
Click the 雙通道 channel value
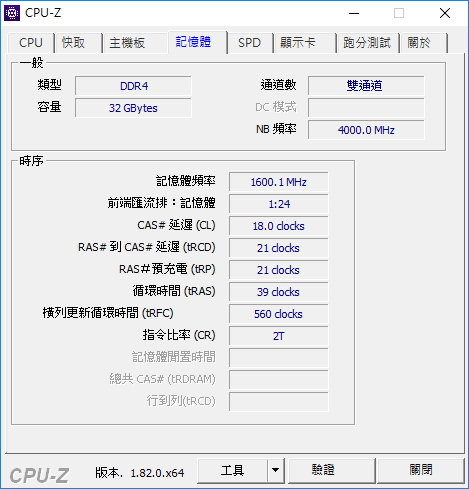366,86
